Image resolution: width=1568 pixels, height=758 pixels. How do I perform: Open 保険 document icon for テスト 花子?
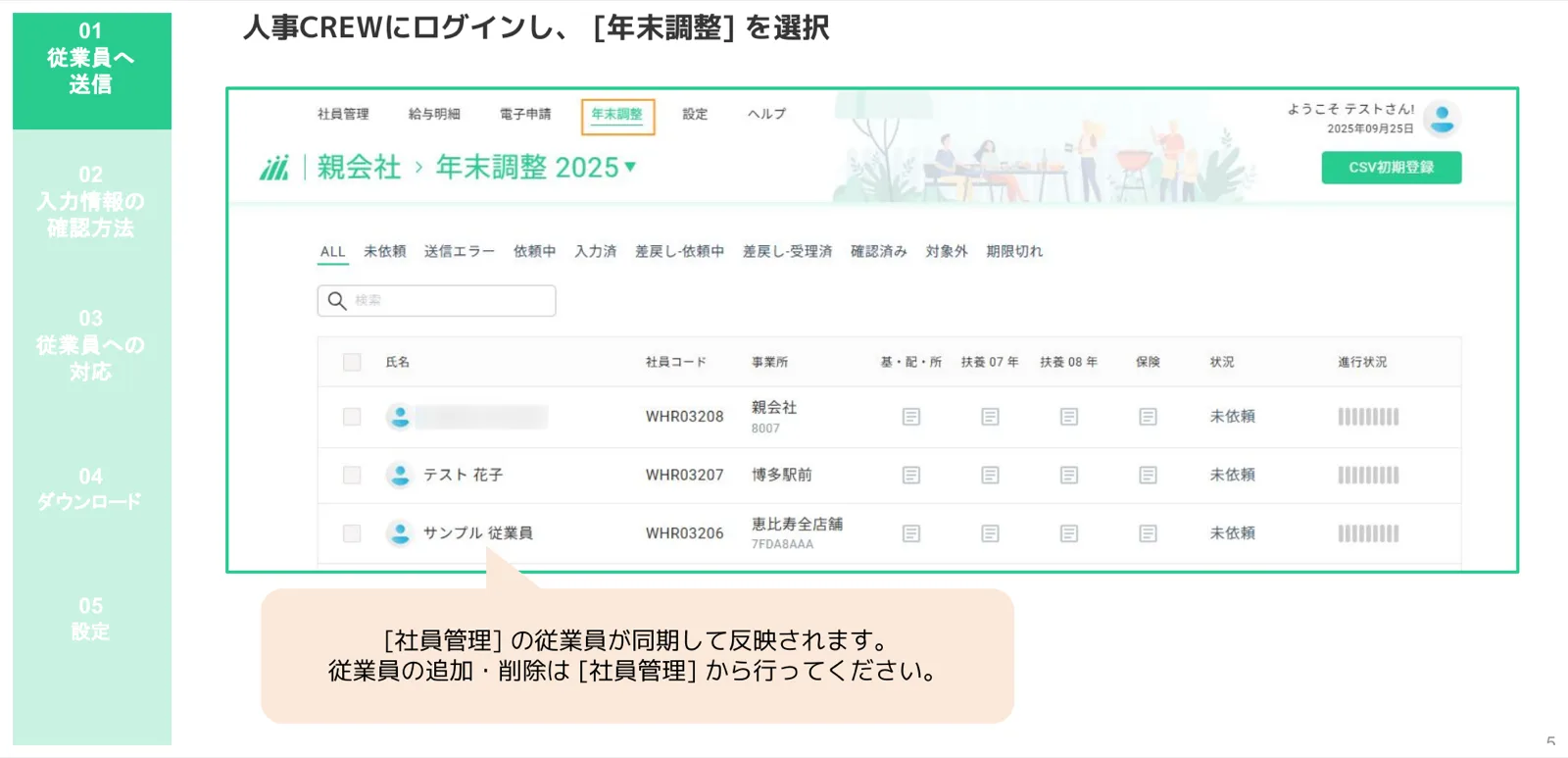click(1148, 475)
